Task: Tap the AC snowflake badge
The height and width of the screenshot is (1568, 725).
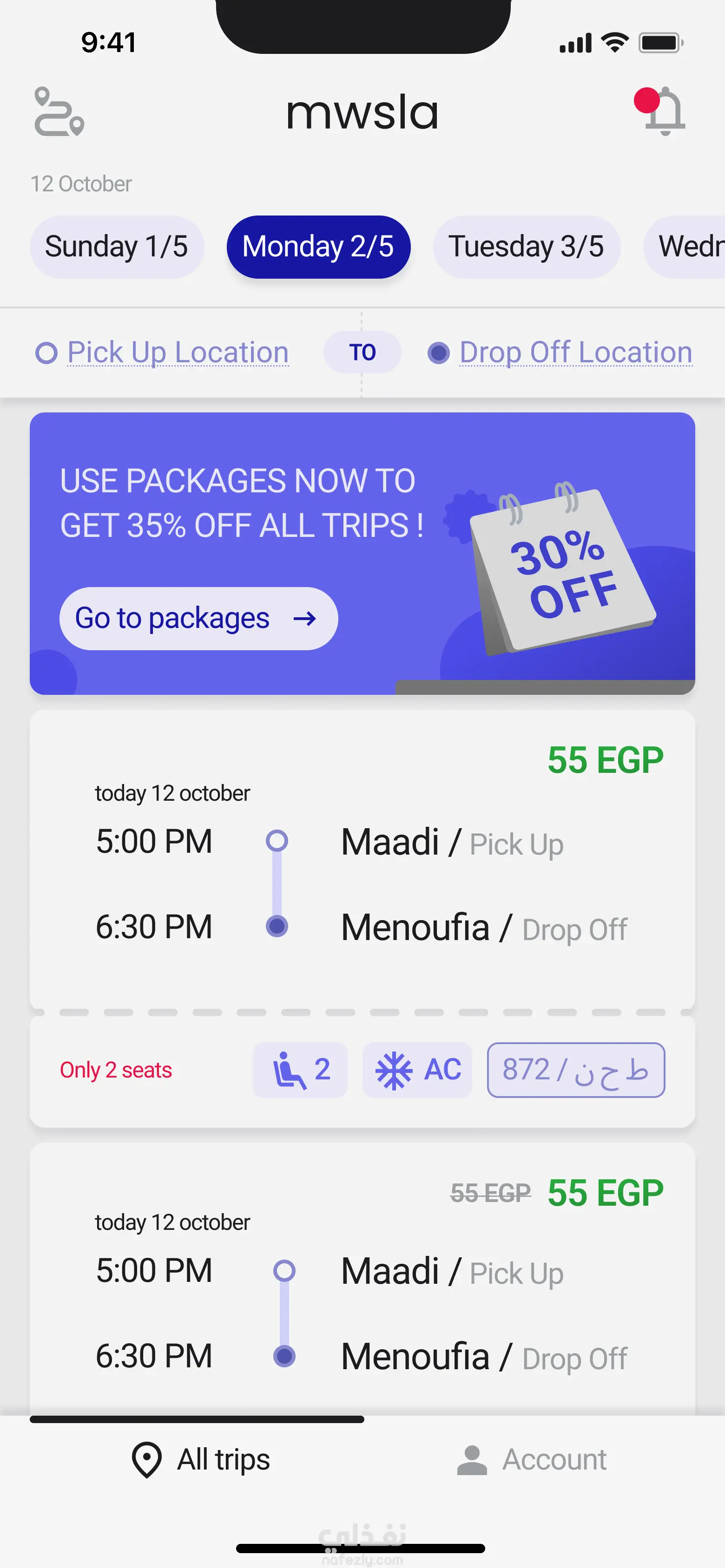Action: coord(417,1070)
